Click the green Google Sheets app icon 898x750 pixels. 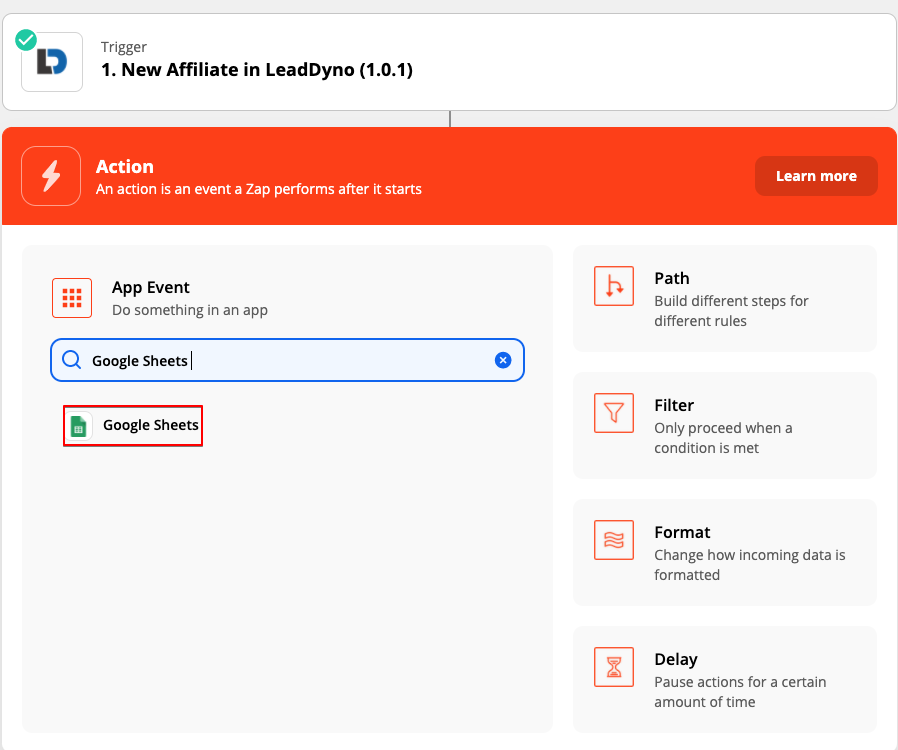pyautogui.click(x=79, y=427)
